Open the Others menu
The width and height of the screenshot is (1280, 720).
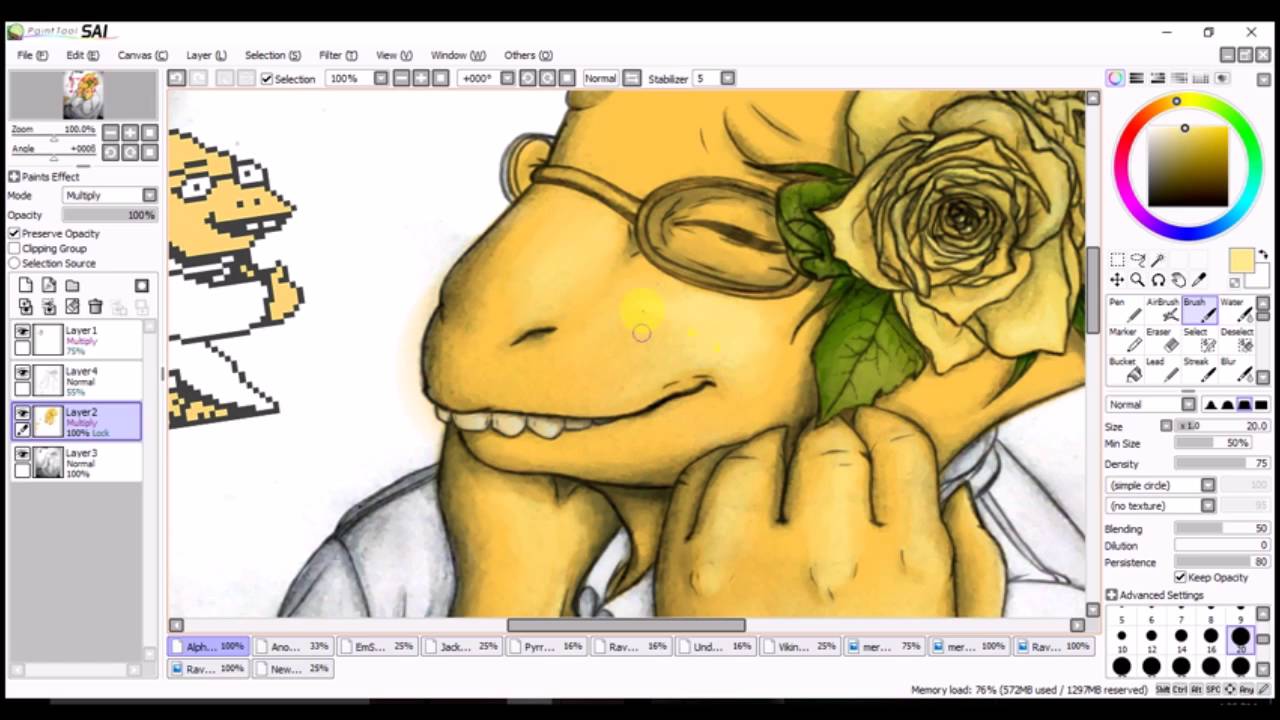[x=528, y=55]
